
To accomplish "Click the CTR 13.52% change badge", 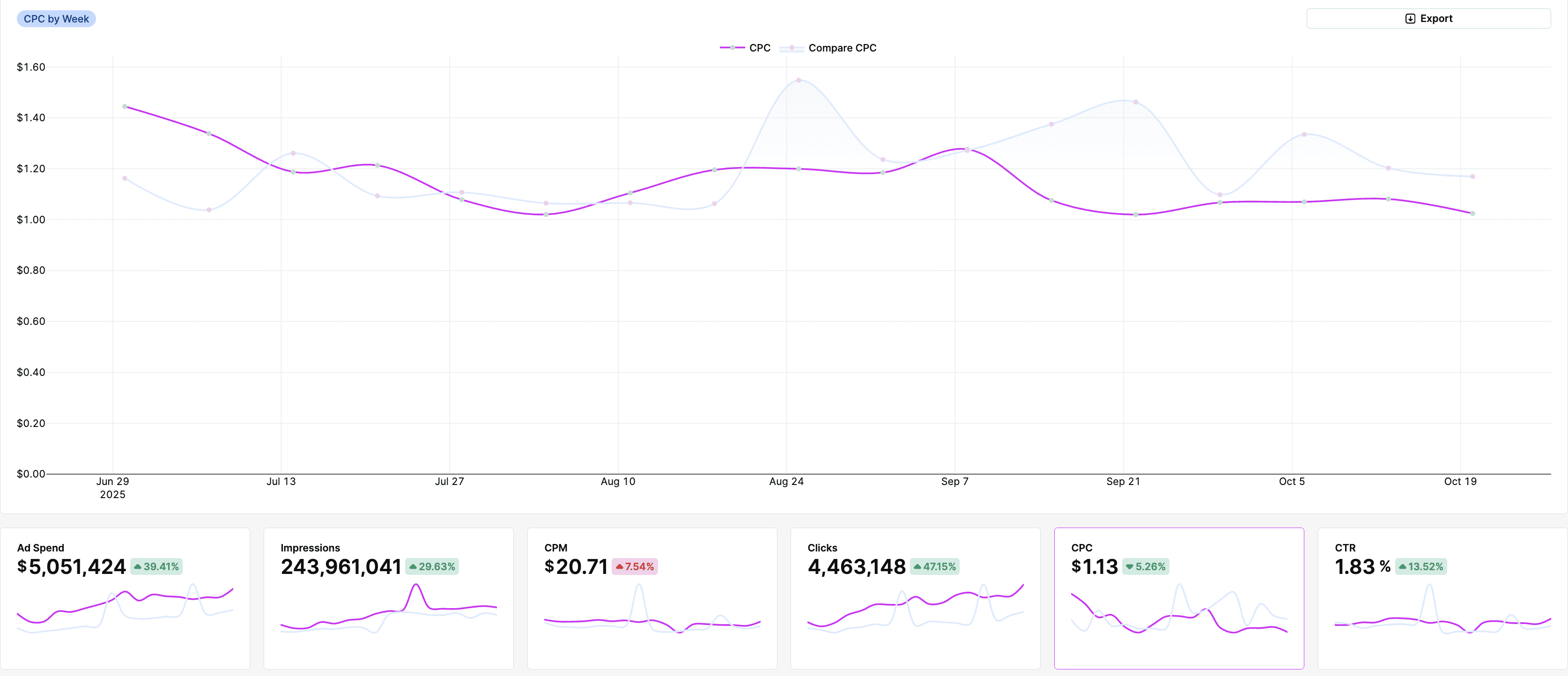I will (1420, 566).
